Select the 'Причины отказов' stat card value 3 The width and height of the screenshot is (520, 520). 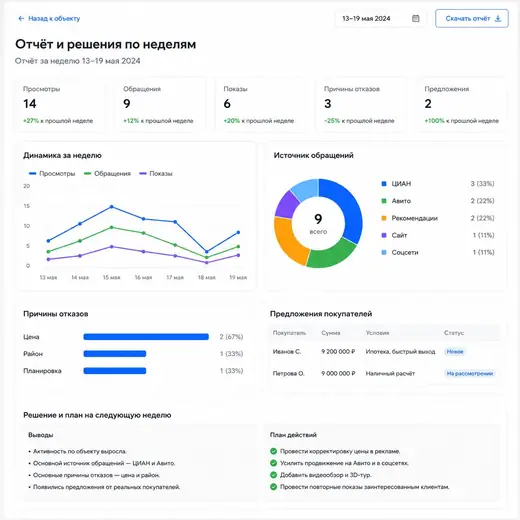click(x=328, y=104)
